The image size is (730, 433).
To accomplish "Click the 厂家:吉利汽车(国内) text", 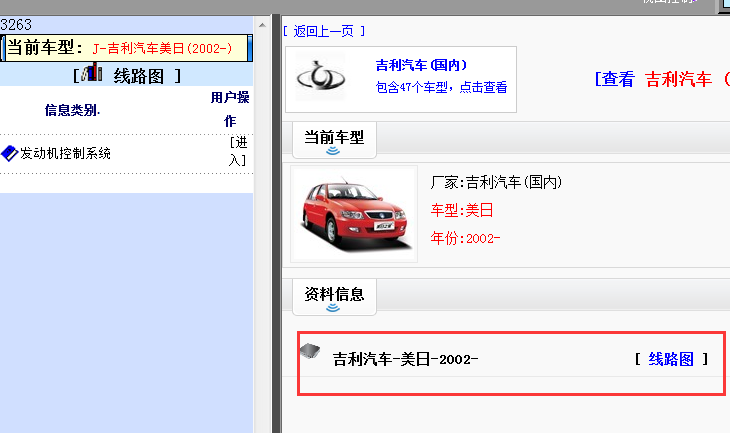I will pyautogui.click(x=496, y=182).
